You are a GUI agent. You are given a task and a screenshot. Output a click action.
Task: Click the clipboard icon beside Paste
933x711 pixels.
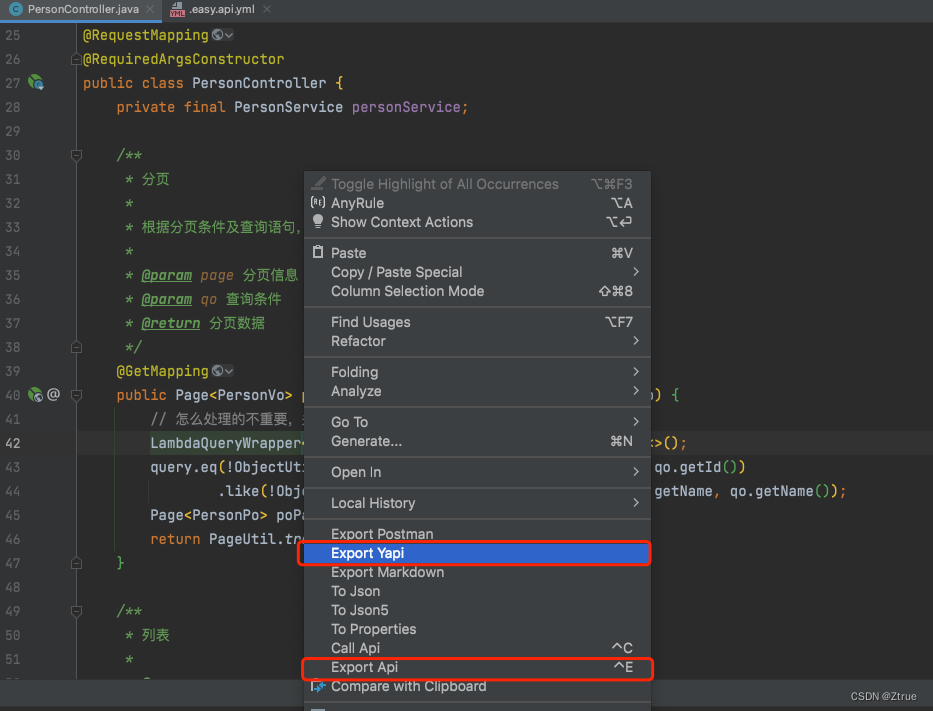click(318, 252)
